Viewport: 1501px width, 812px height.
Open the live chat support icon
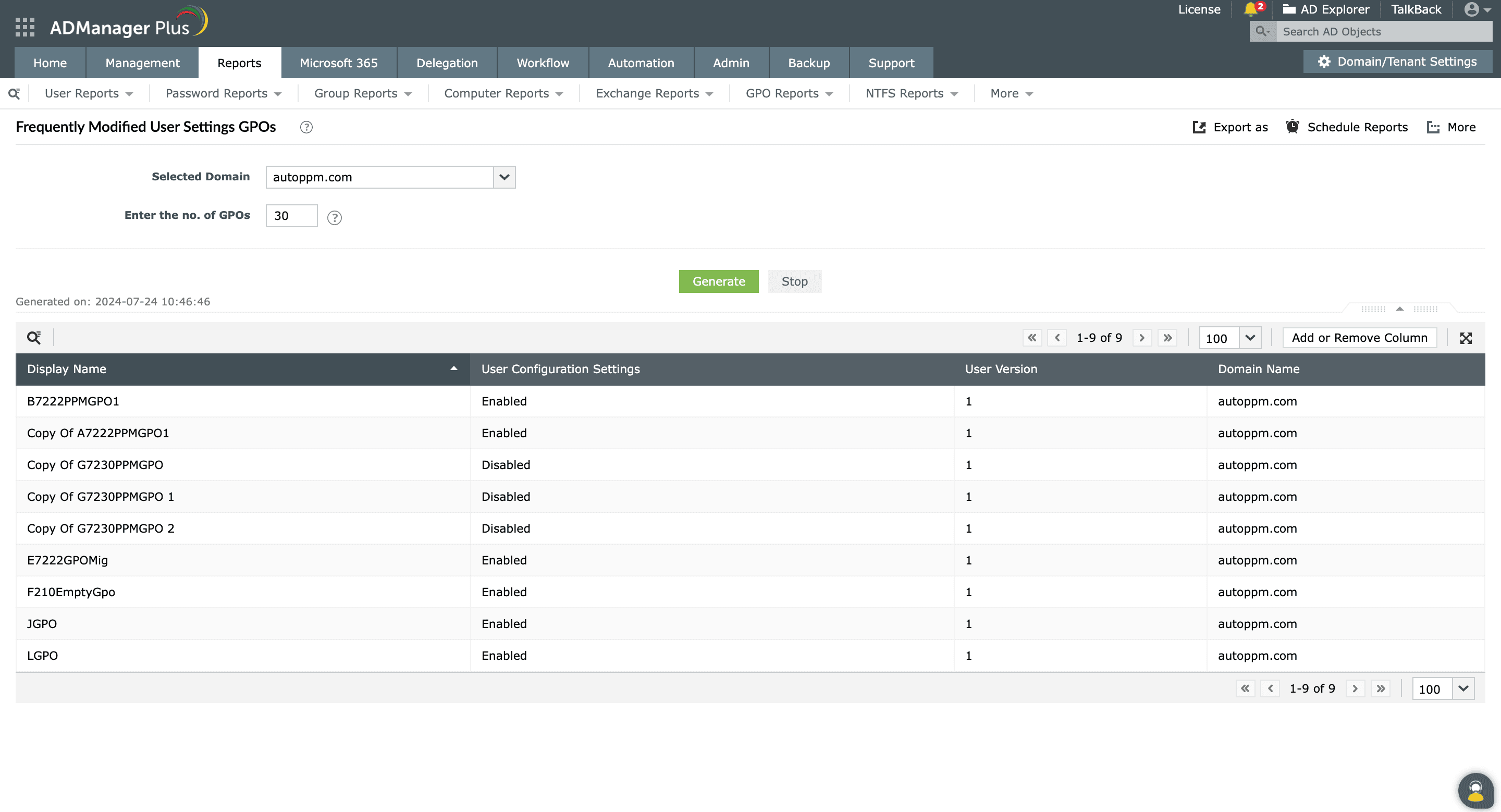[x=1475, y=791]
